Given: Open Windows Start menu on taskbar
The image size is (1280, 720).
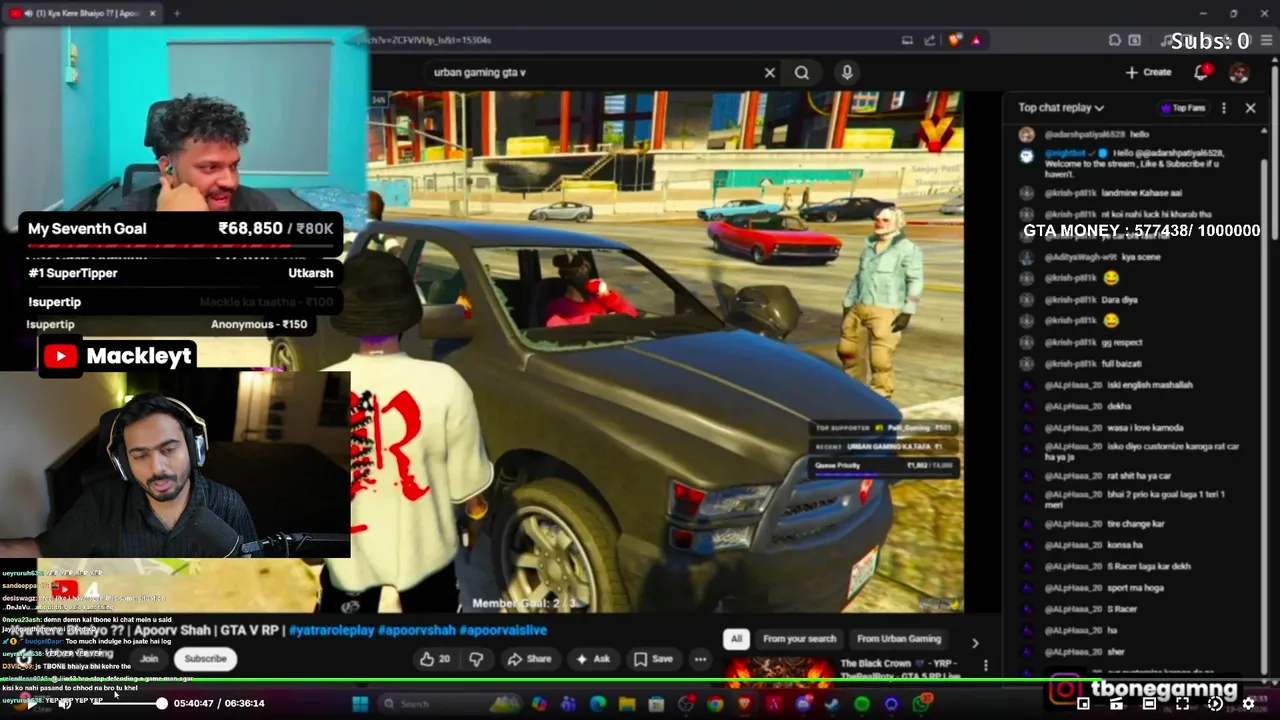Looking at the screenshot, I should [360, 704].
